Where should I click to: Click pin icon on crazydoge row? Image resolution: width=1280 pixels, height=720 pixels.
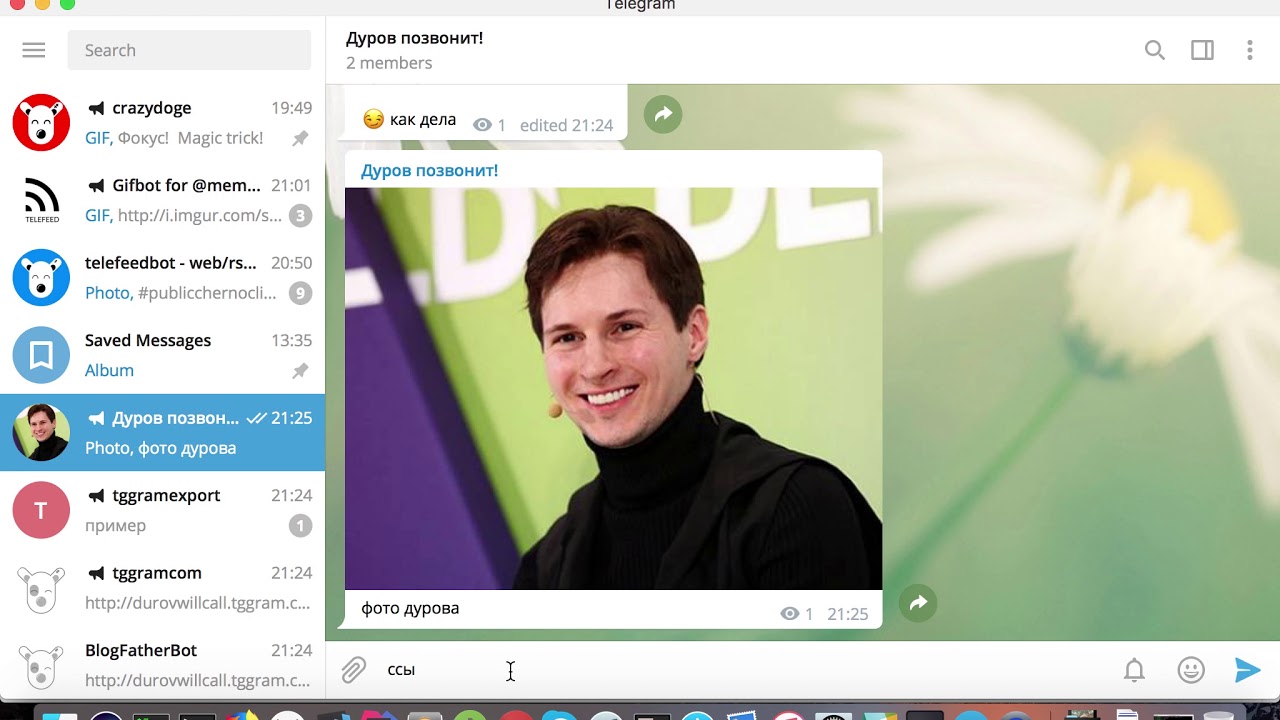click(300, 139)
